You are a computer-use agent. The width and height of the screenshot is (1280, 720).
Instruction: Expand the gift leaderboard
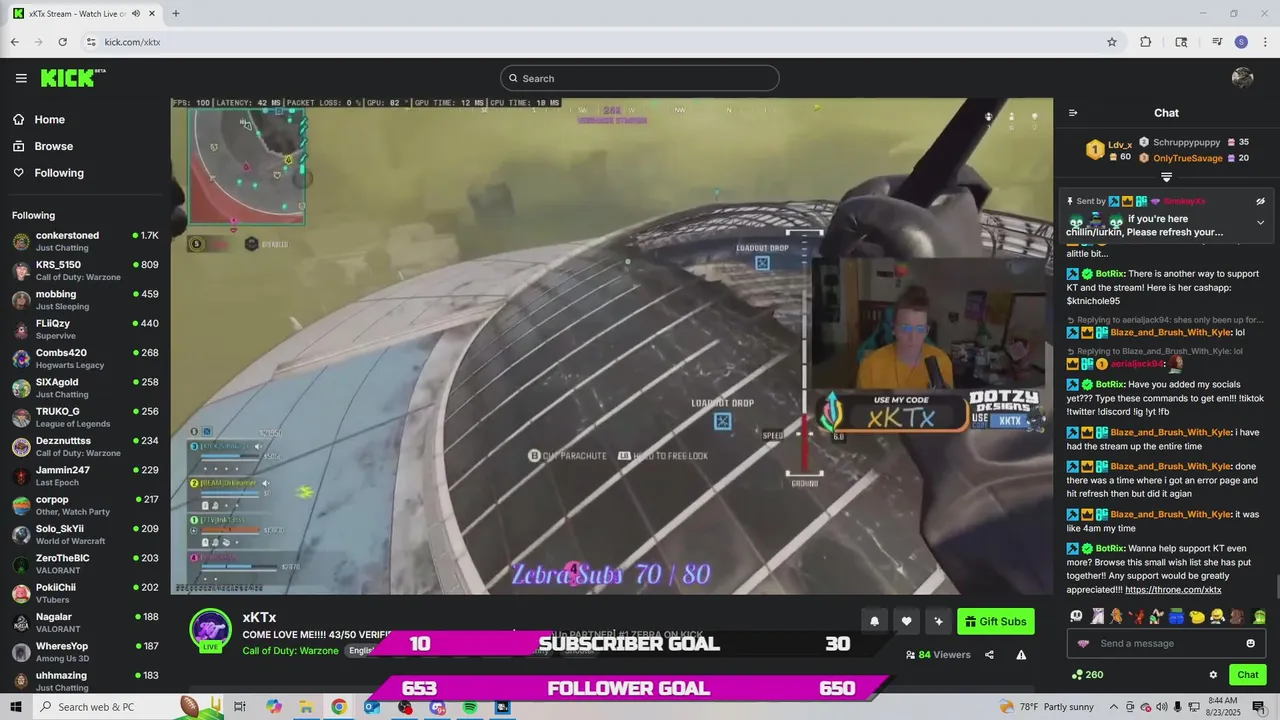click(x=1166, y=177)
